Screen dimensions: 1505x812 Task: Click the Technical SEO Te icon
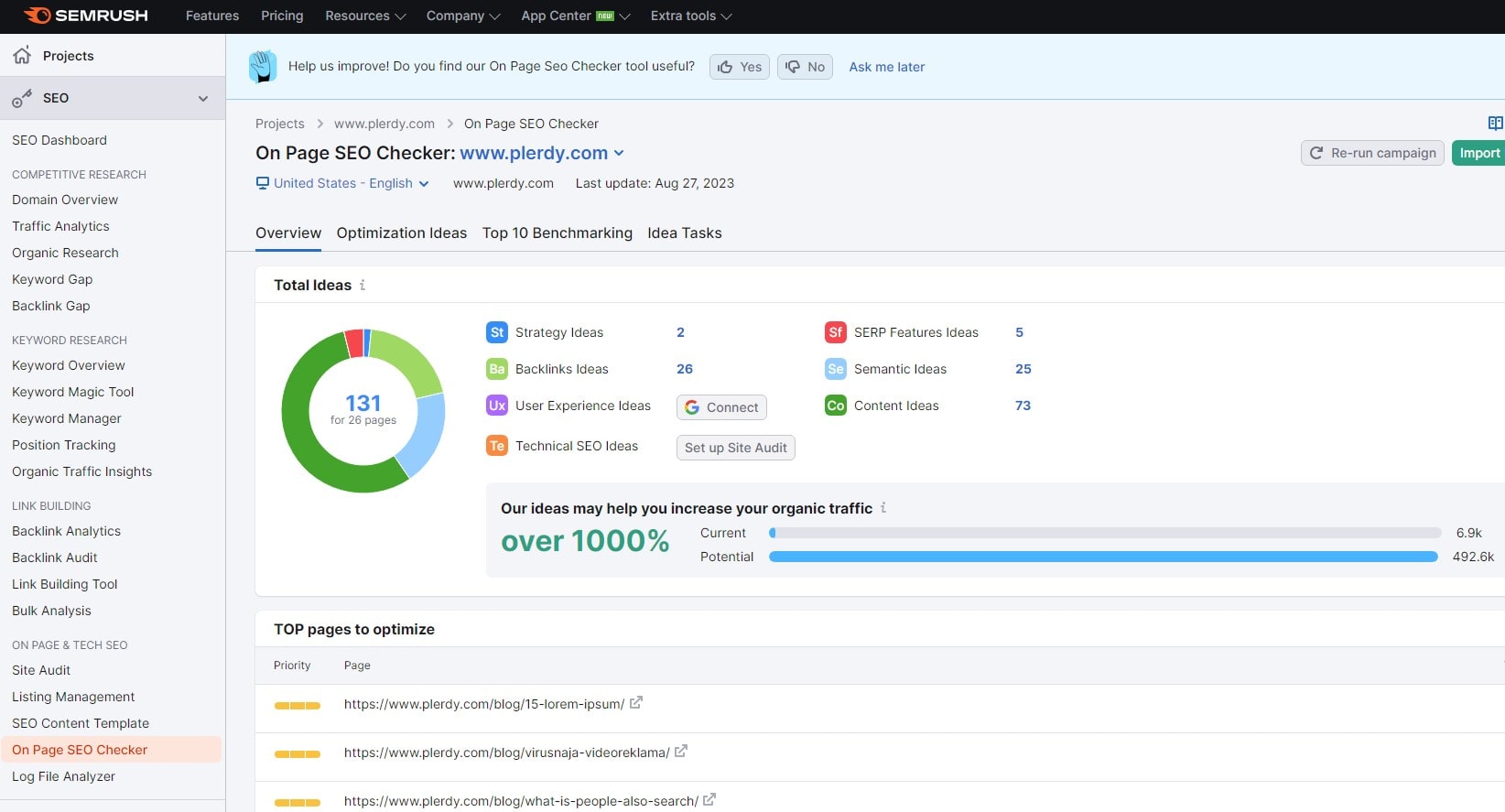coord(496,446)
